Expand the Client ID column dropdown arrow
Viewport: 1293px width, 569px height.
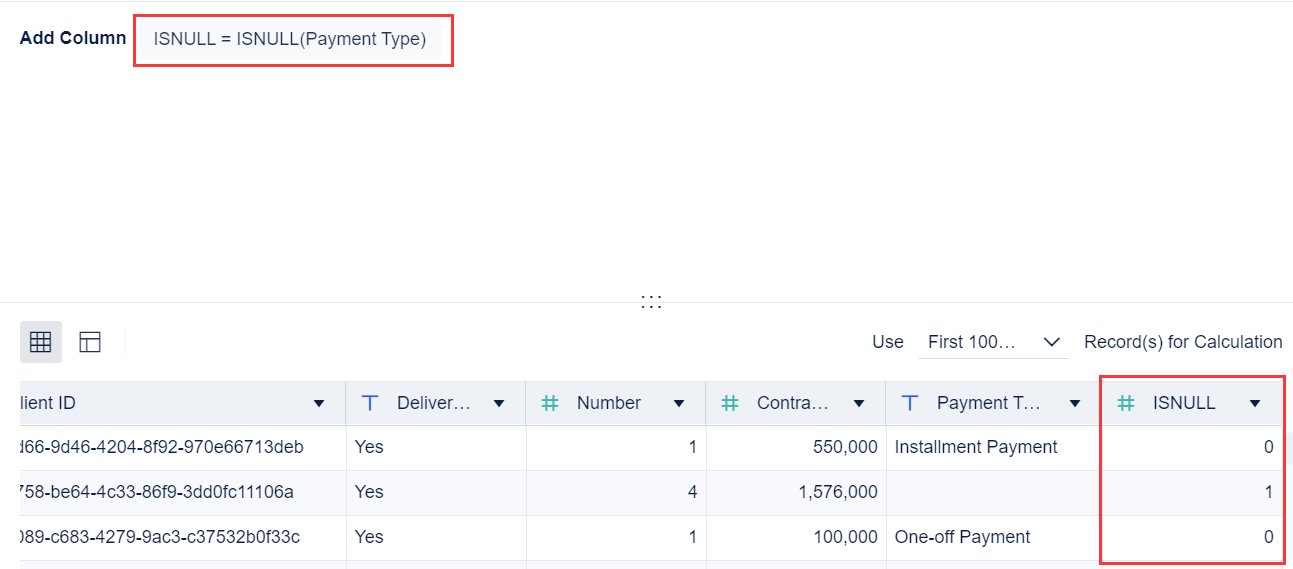319,404
